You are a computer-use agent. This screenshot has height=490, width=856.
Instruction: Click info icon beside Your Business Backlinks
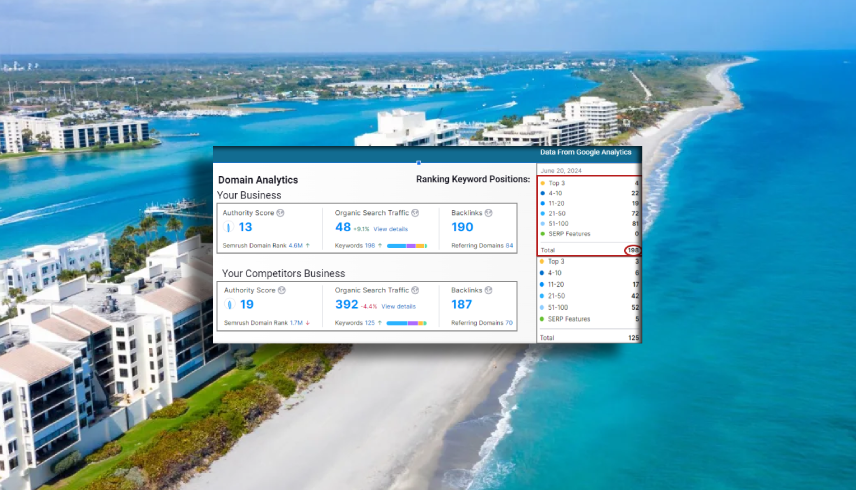coord(490,212)
